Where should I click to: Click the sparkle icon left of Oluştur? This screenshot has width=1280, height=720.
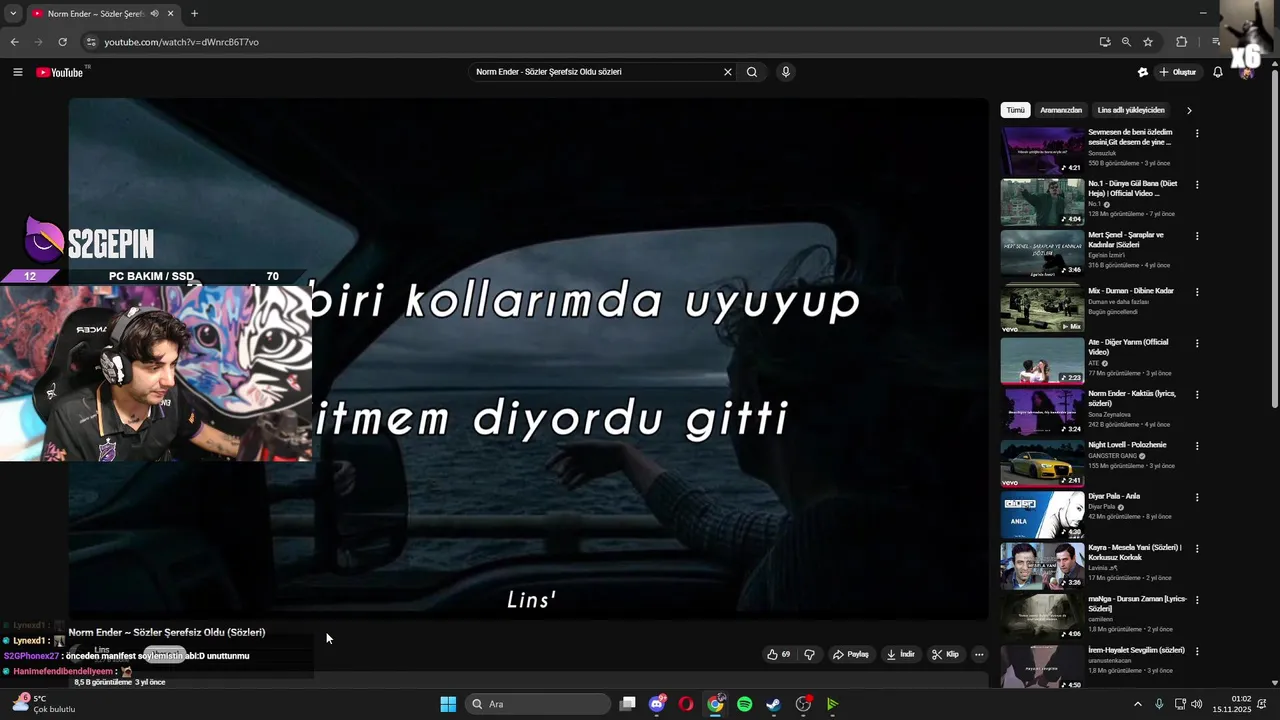[x=1143, y=72]
